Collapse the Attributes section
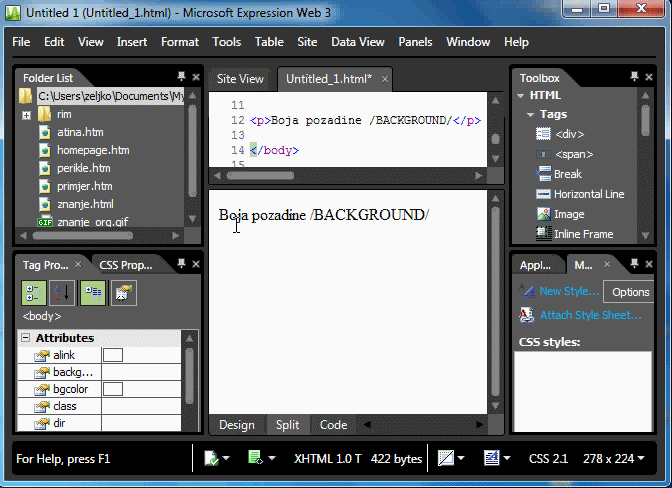The image size is (672, 488). pos(26,338)
